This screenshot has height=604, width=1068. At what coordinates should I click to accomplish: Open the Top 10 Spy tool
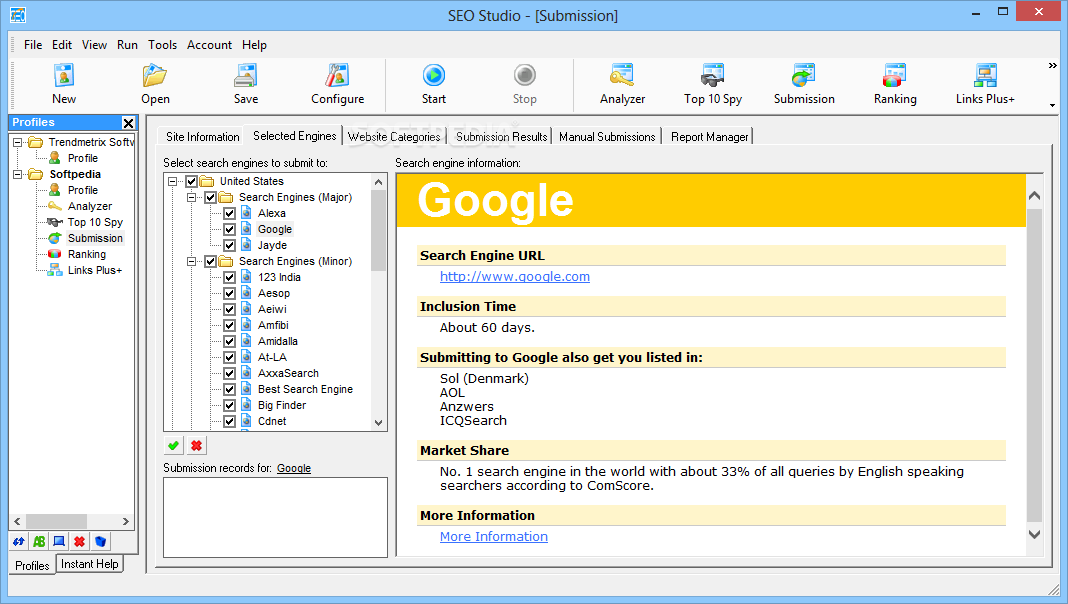click(x=713, y=84)
